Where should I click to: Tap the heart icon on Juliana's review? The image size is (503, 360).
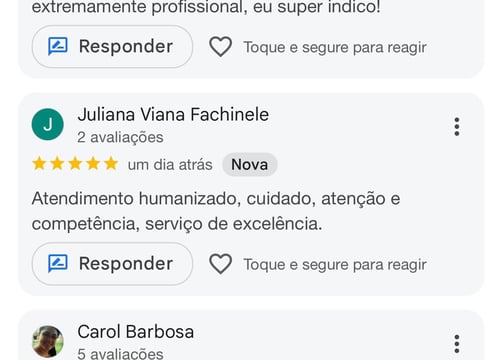tap(220, 264)
